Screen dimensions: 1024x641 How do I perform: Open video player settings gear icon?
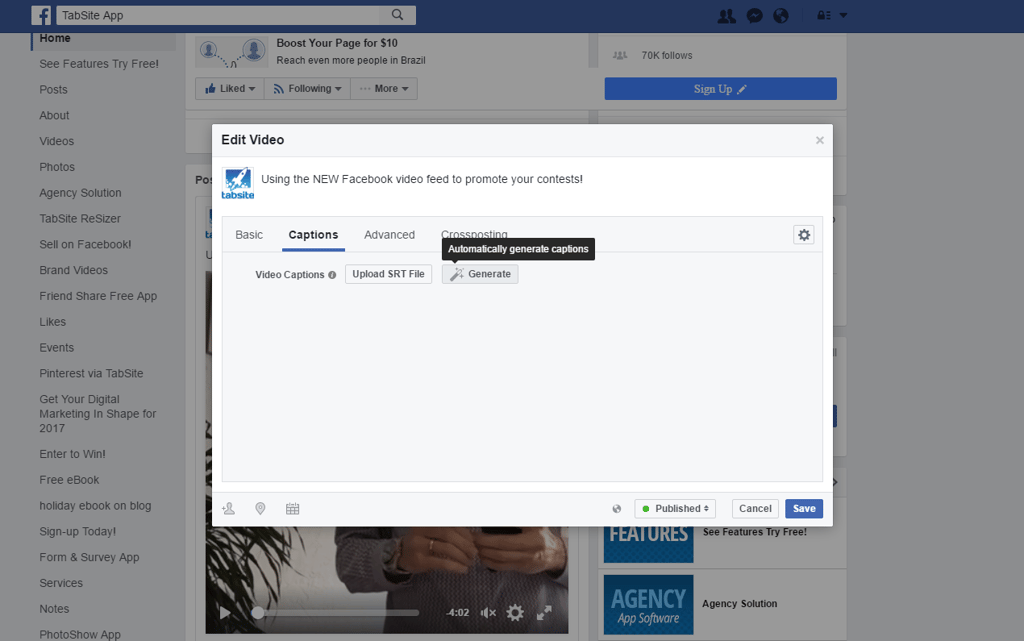(515, 612)
